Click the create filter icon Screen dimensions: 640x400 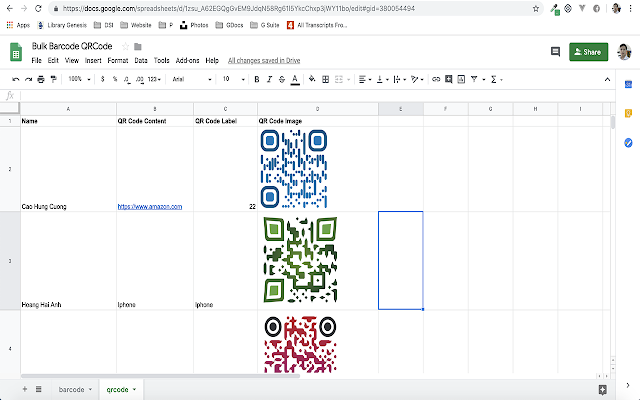click(x=474, y=79)
